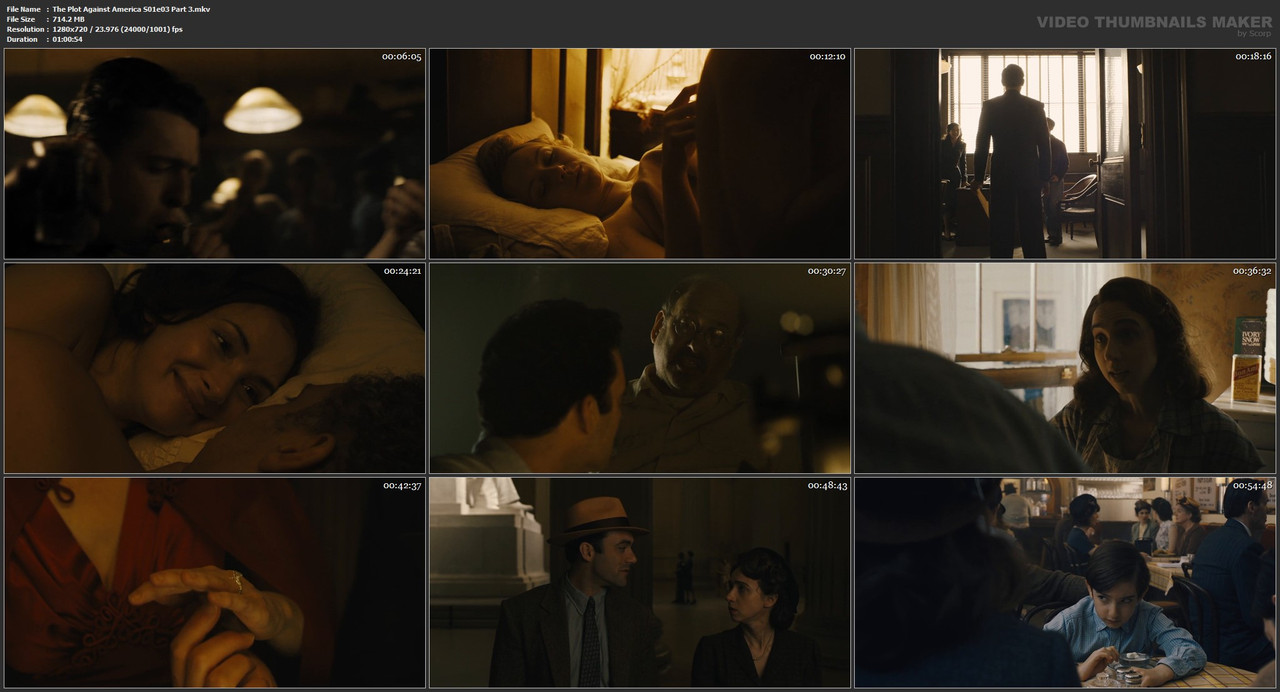Click the 00:12:10 timestamp text
This screenshot has width=1280, height=692.
coord(827,56)
